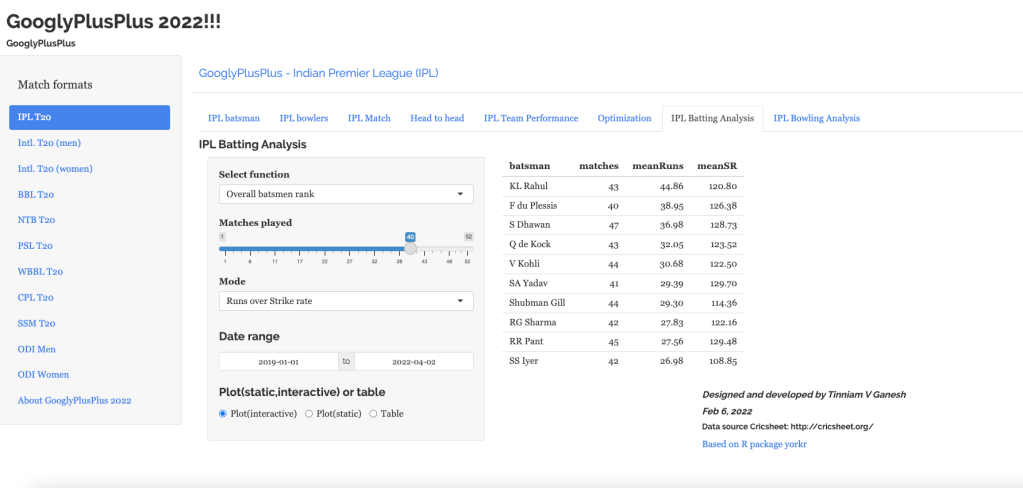This screenshot has width=1023, height=488.
Task: Choose the Plot(static) radio option
Action: [309, 413]
